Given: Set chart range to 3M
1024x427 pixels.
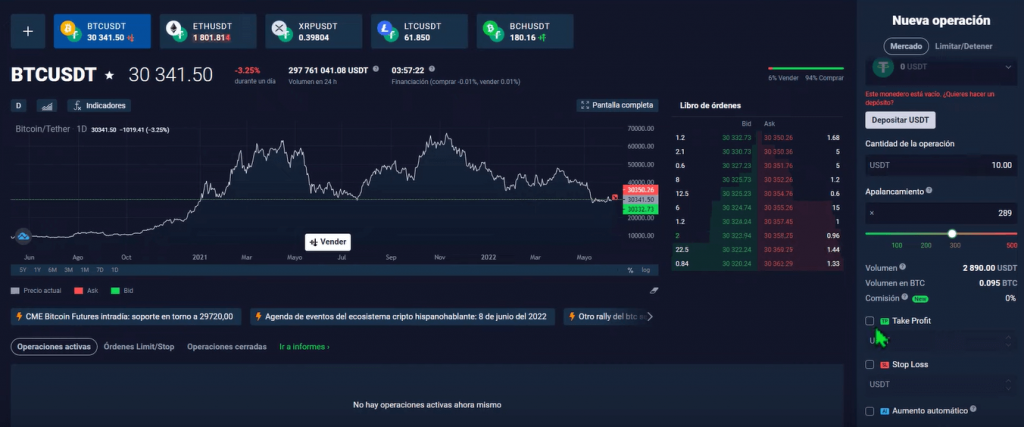Looking at the screenshot, I should 68,270.
